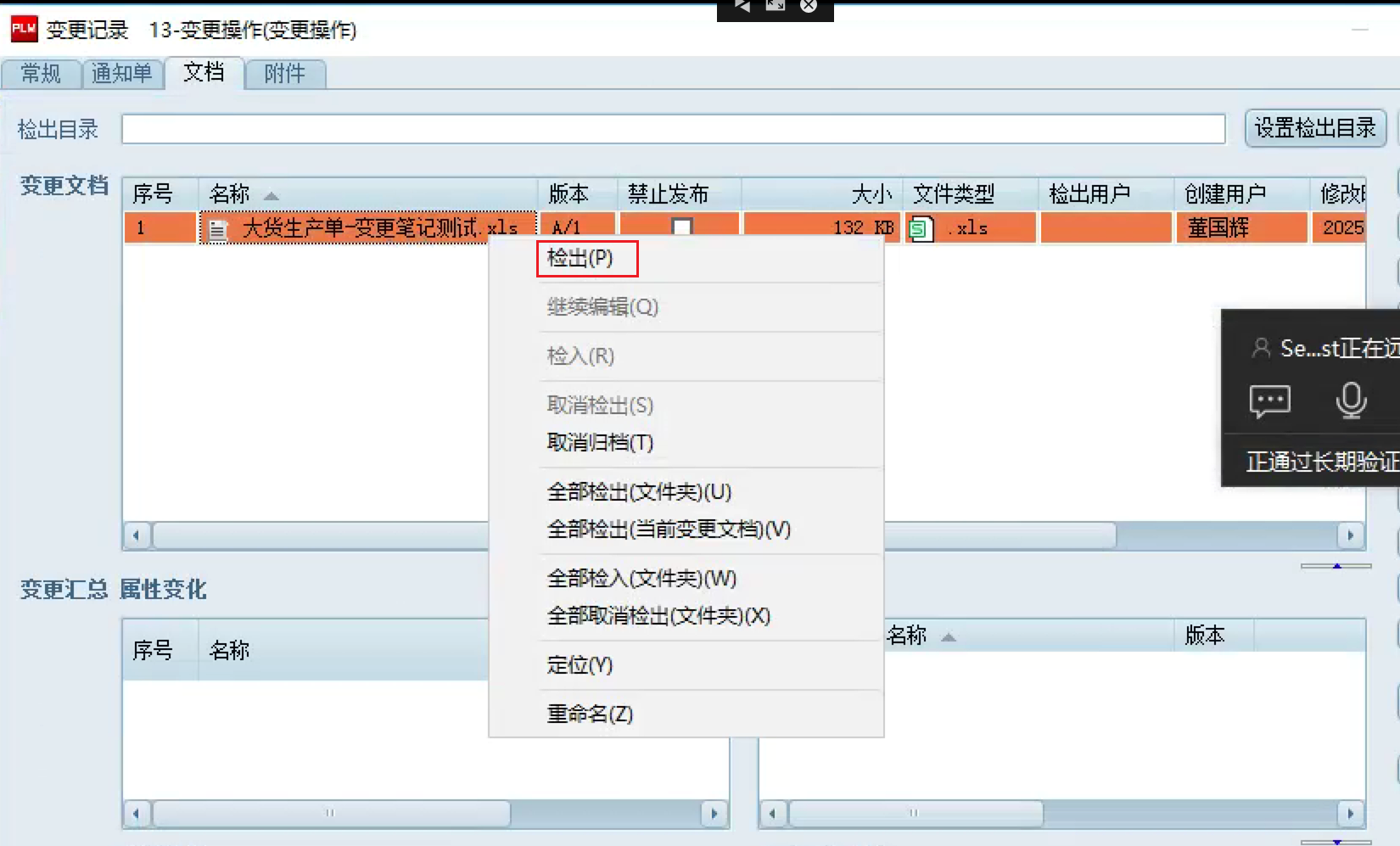Select the 文档 tab
Viewport: 1400px width, 846px height.
[x=204, y=72]
